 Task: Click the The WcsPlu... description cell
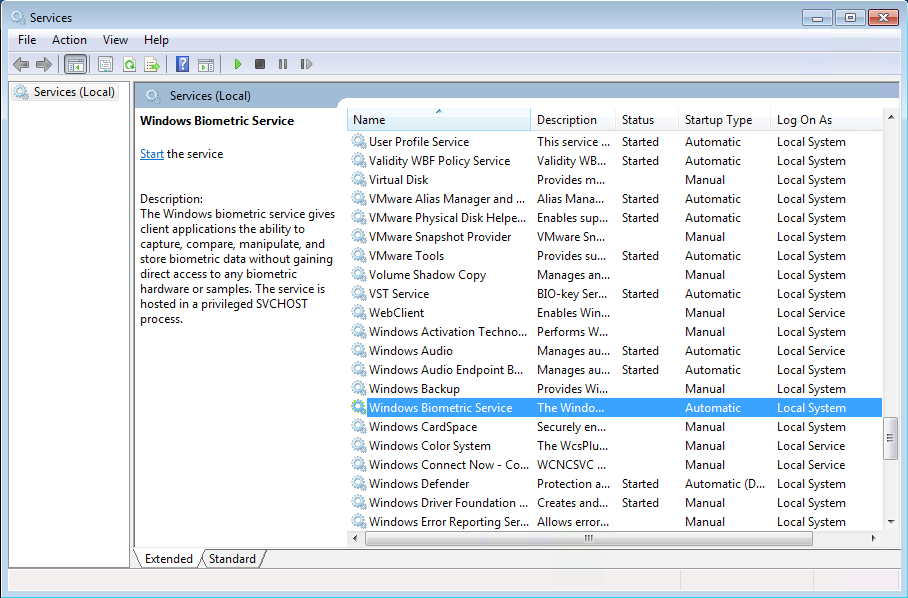(572, 446)
